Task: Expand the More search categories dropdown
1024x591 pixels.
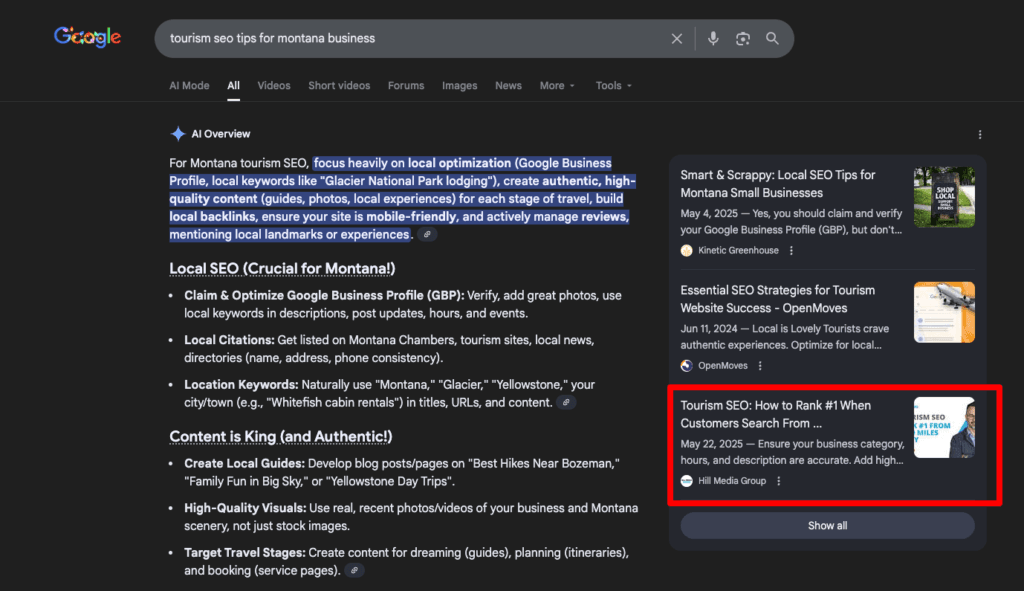Action: coord(557,86)
